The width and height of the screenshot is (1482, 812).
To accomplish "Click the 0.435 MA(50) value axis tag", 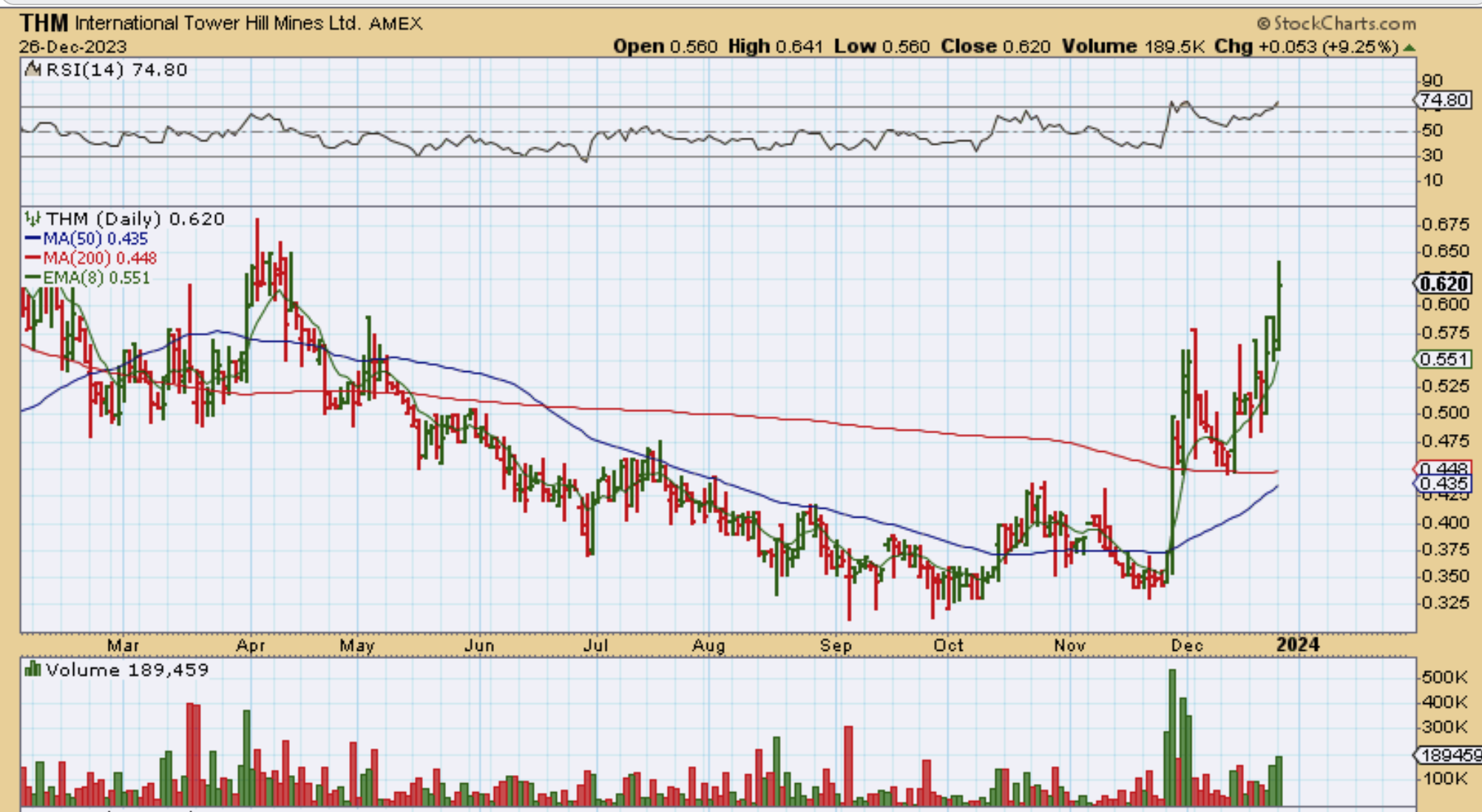I will point(1444,484).
